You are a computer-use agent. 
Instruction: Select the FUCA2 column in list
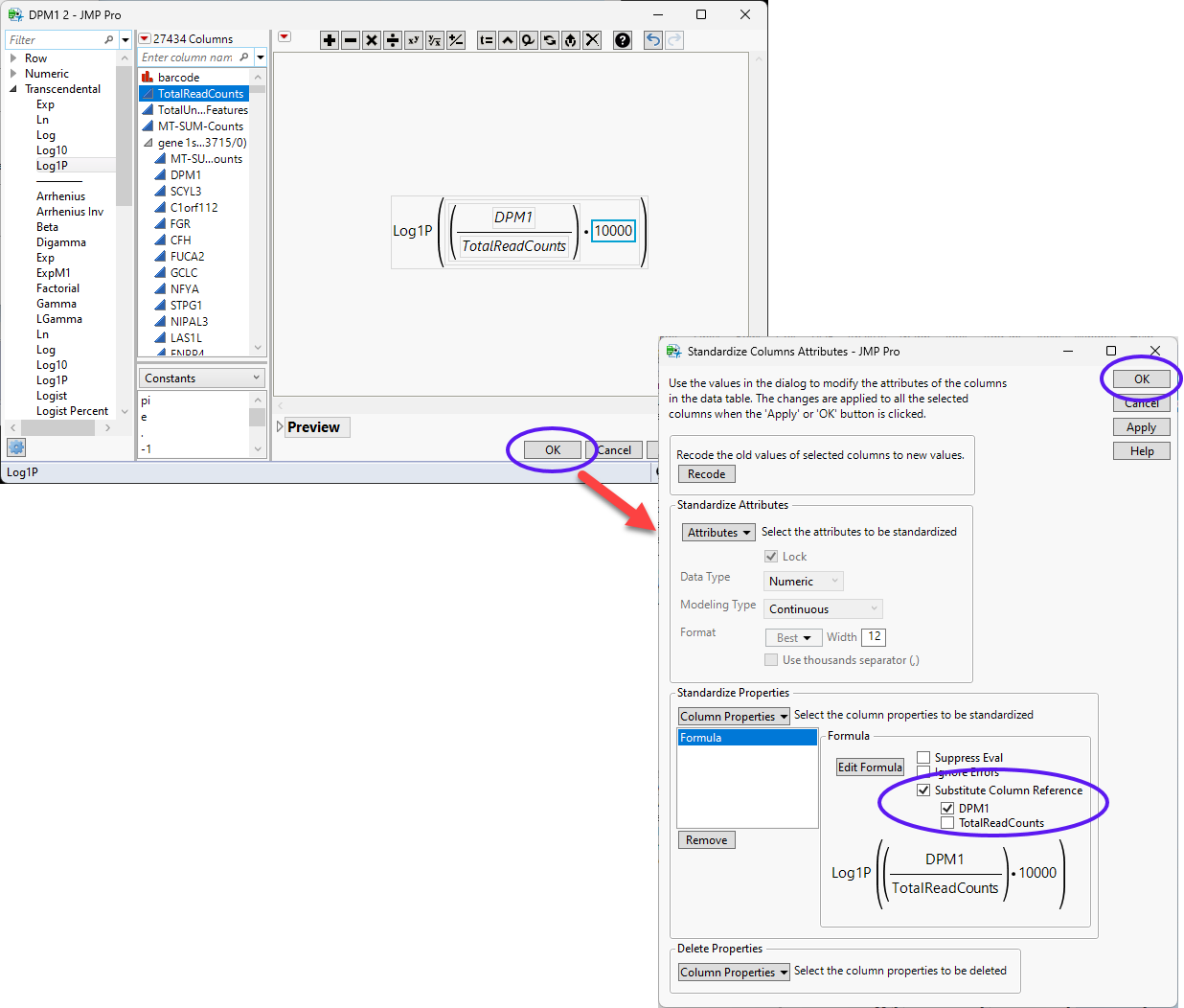[188, 257]
